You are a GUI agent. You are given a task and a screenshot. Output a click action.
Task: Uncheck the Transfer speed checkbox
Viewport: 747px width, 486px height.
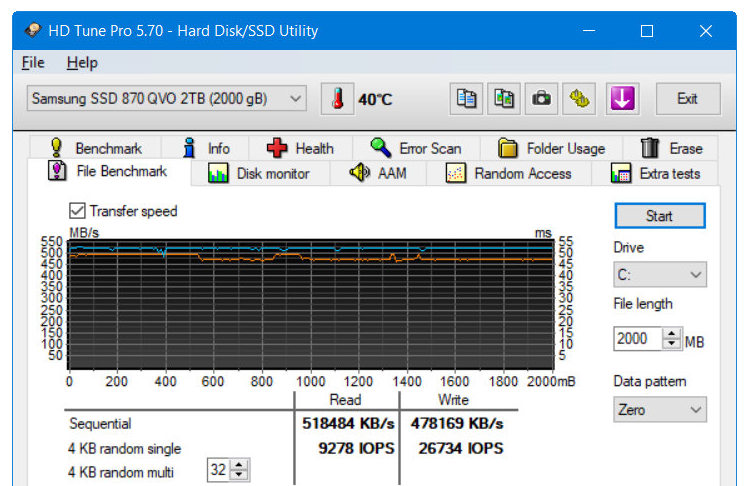click(77, 211)
